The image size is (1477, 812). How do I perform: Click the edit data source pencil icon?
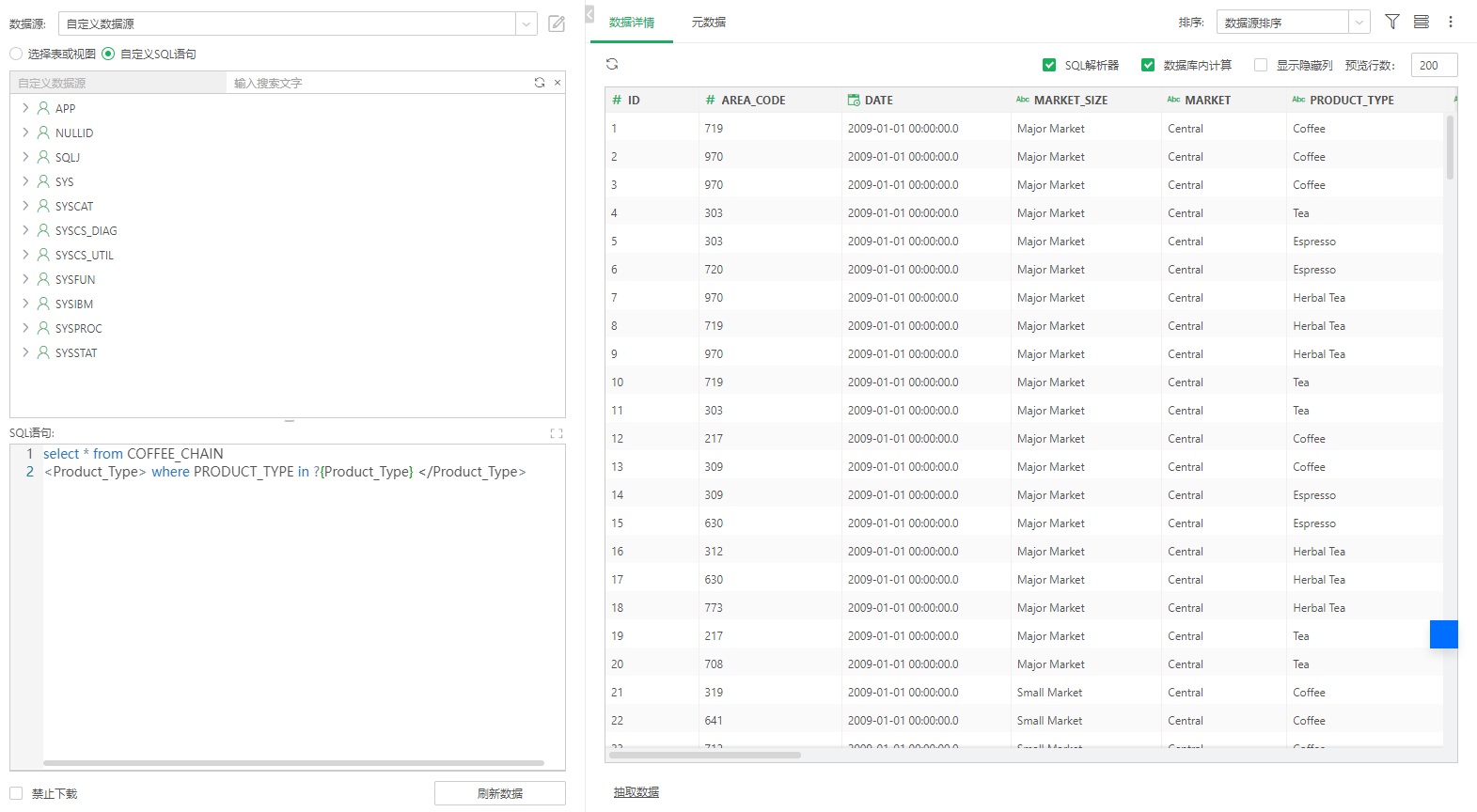(557, 23)
